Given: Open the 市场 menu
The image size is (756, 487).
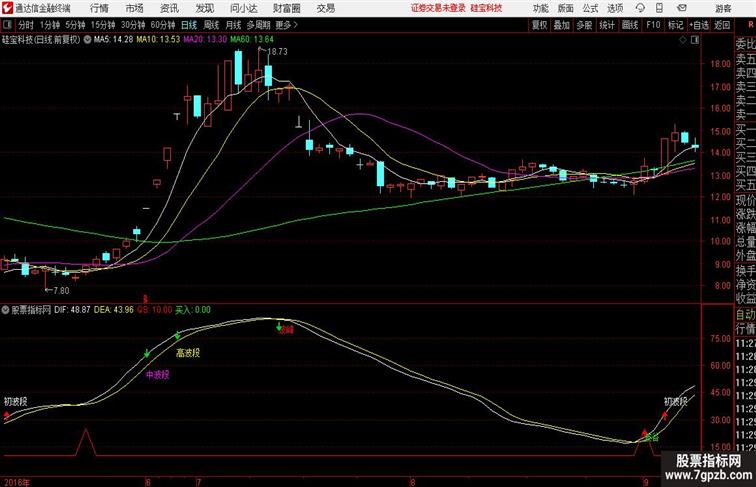Looking at the screenshot, I should [135, 8].
